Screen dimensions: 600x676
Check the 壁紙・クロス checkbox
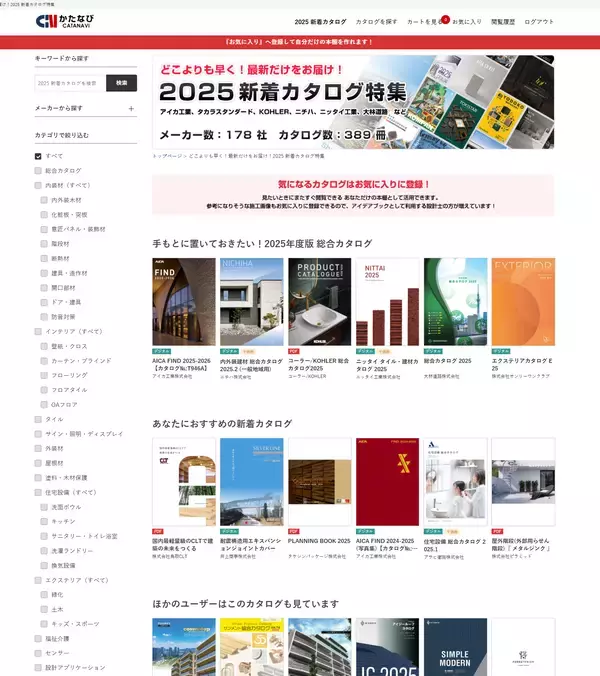pos(44,346)
